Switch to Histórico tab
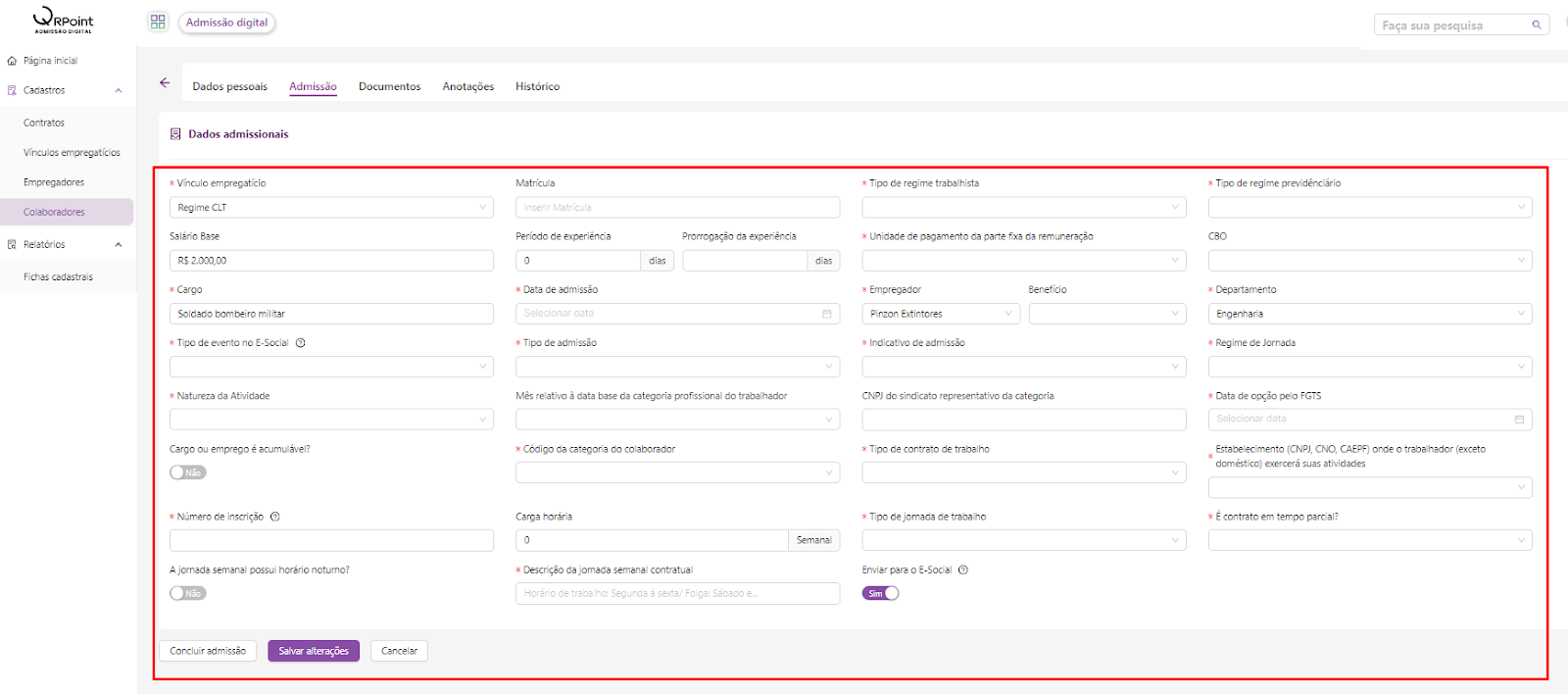The height and width of the screenshot is (694, 1568). [537, 86]
